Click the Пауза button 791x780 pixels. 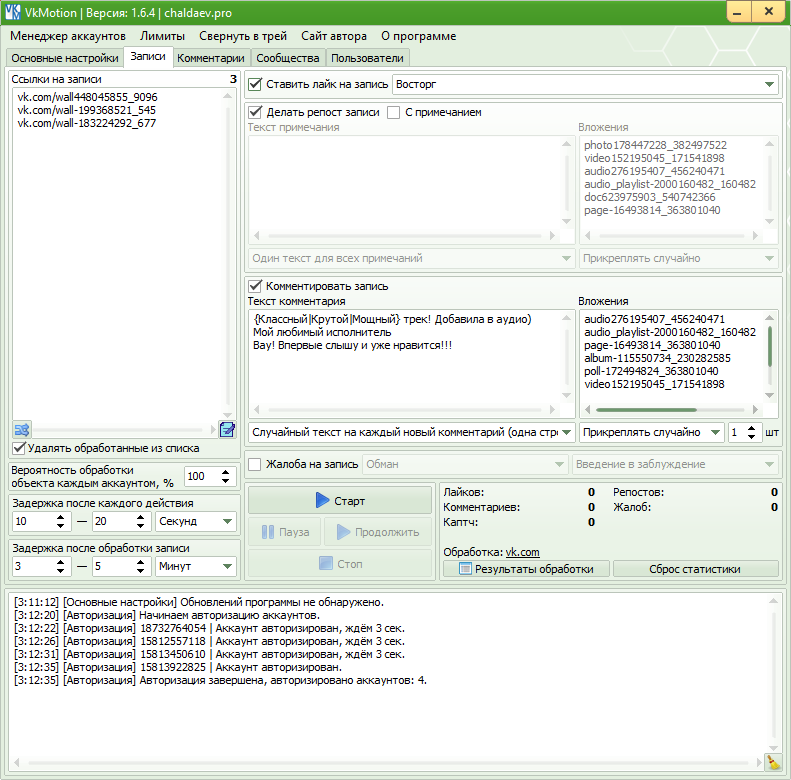(x=284, y=532)
